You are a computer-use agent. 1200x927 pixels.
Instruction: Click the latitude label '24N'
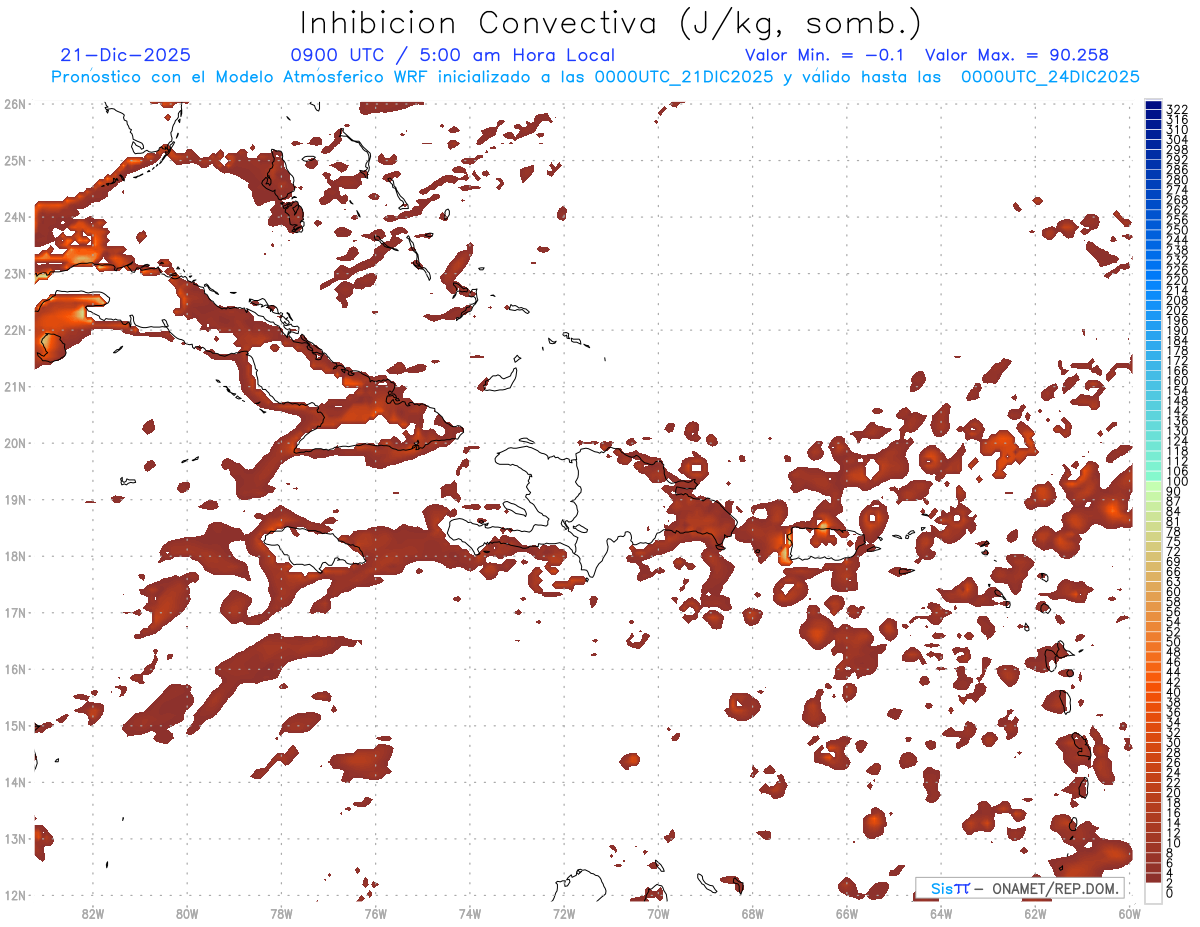click(x=15, y=216)
